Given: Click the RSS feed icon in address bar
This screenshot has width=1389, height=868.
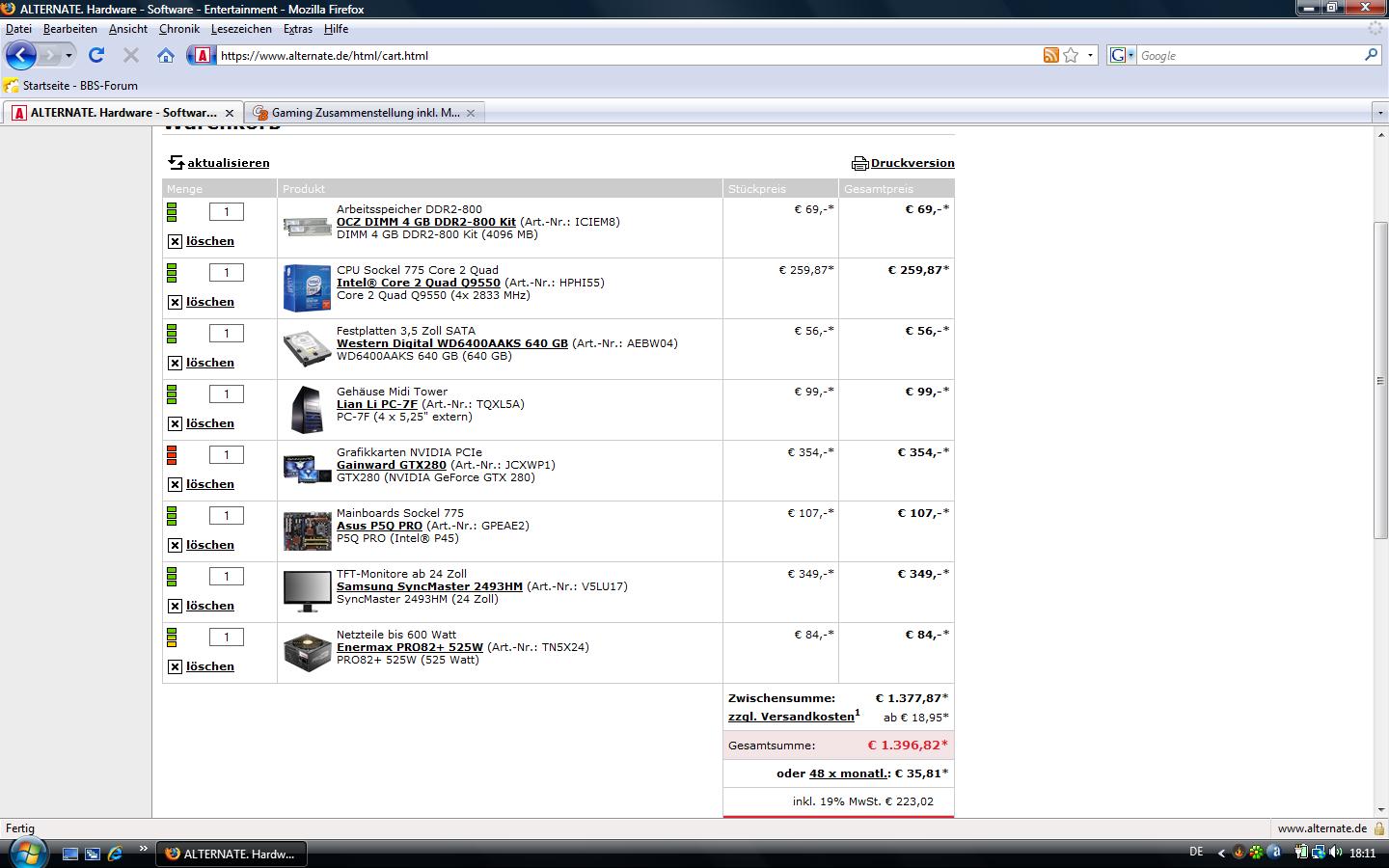Looking at the screenshot, I should pos(1051,55).
